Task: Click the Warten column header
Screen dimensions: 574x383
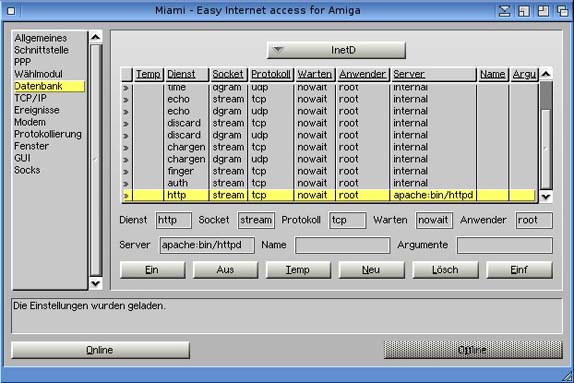Action: [315, 74]
